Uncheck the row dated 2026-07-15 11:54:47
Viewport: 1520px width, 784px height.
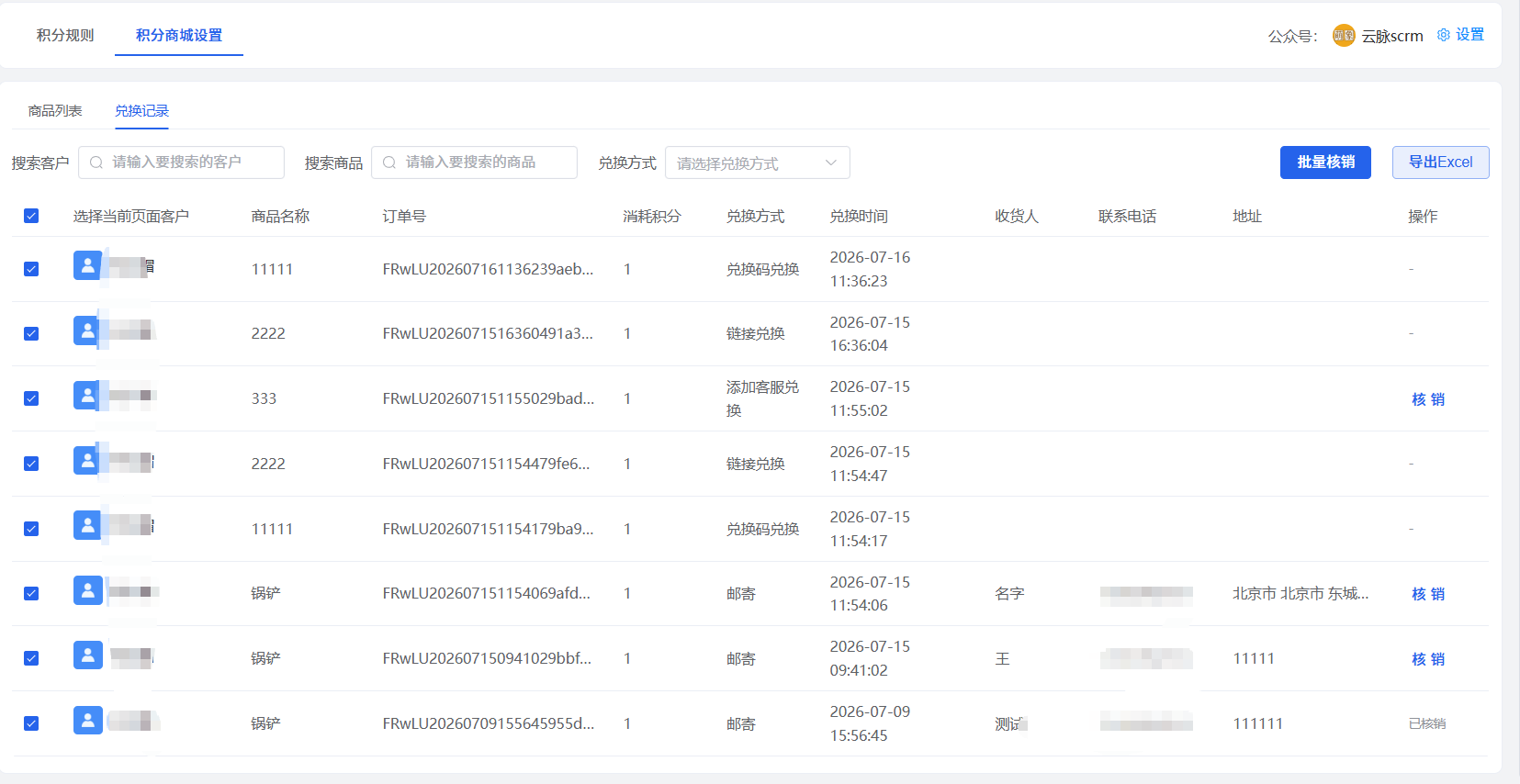(x=31, y=464)
